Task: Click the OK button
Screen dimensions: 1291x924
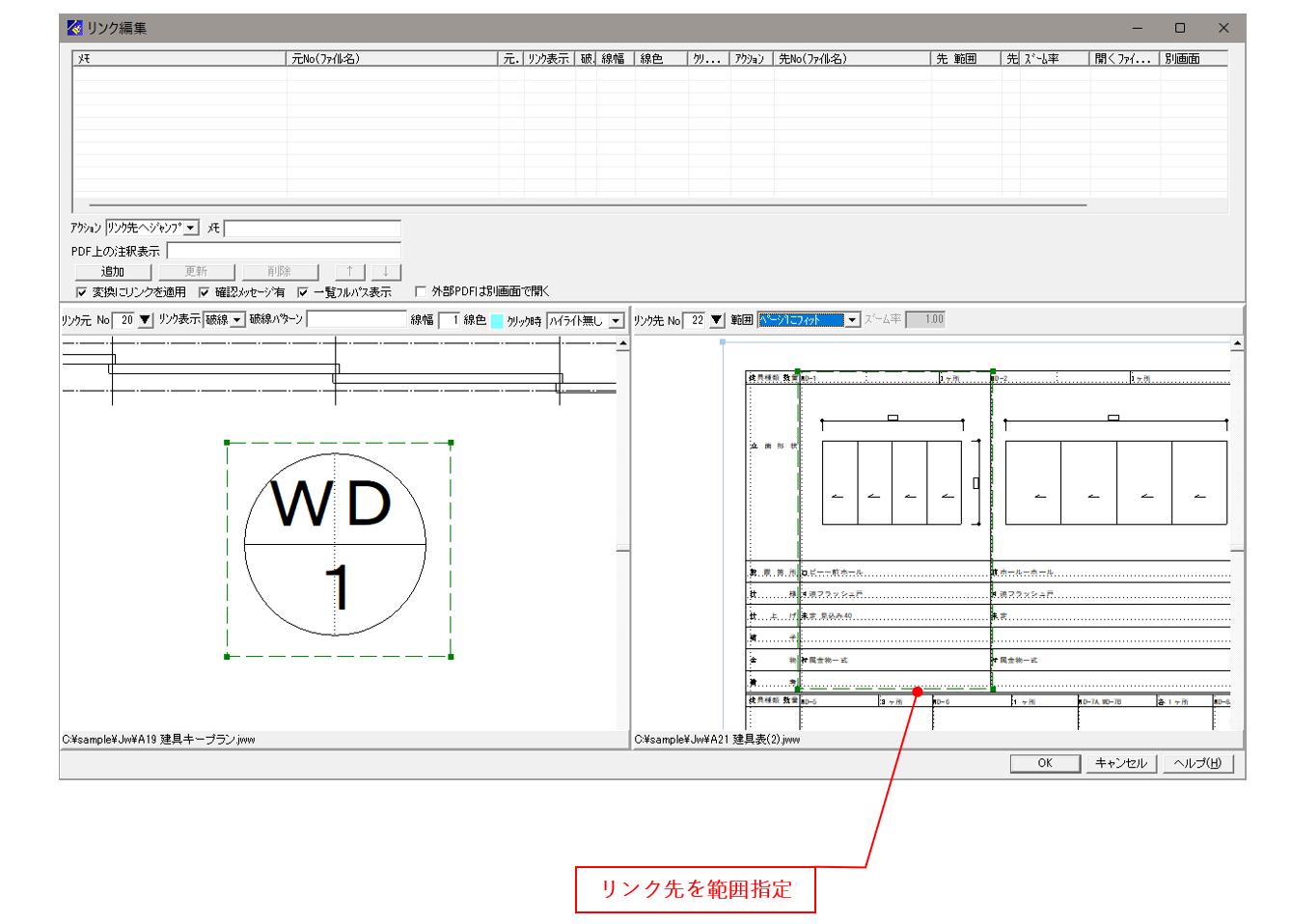Action: 1044,763
